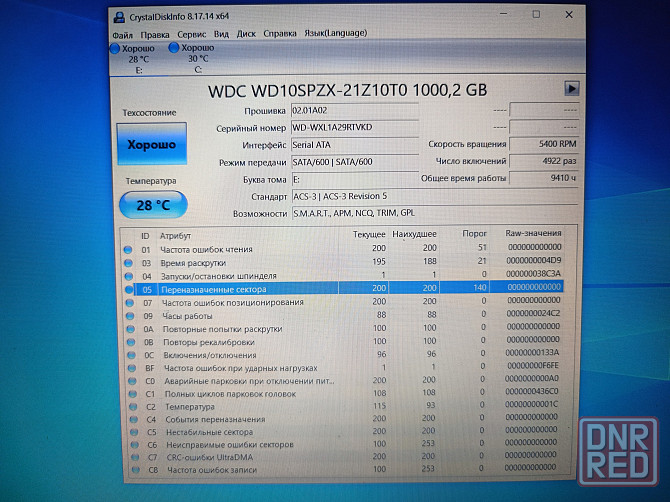The width and height of the screenshot is (670, 502).
Task: Click status dot for Нестабильные сектора row
Action: (x=134, y=432)
